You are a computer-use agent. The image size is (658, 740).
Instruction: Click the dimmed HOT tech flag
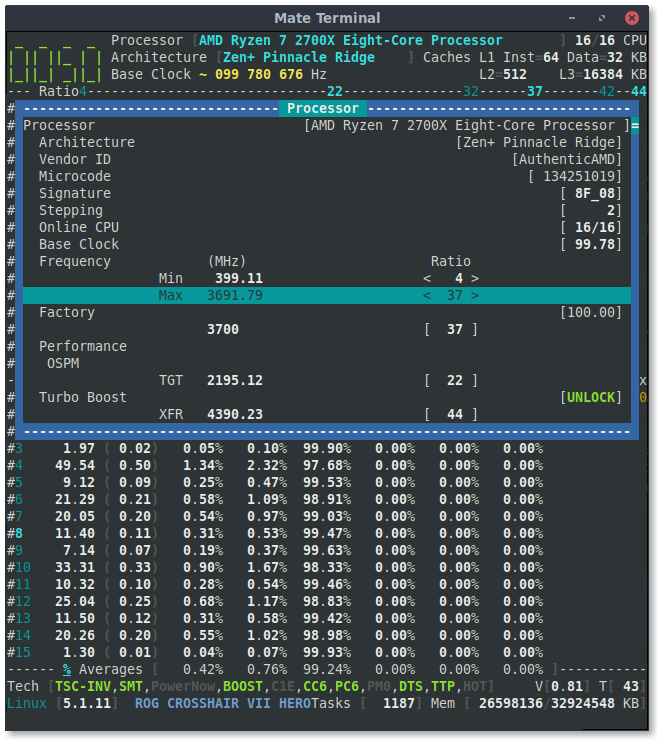[475, 686]
